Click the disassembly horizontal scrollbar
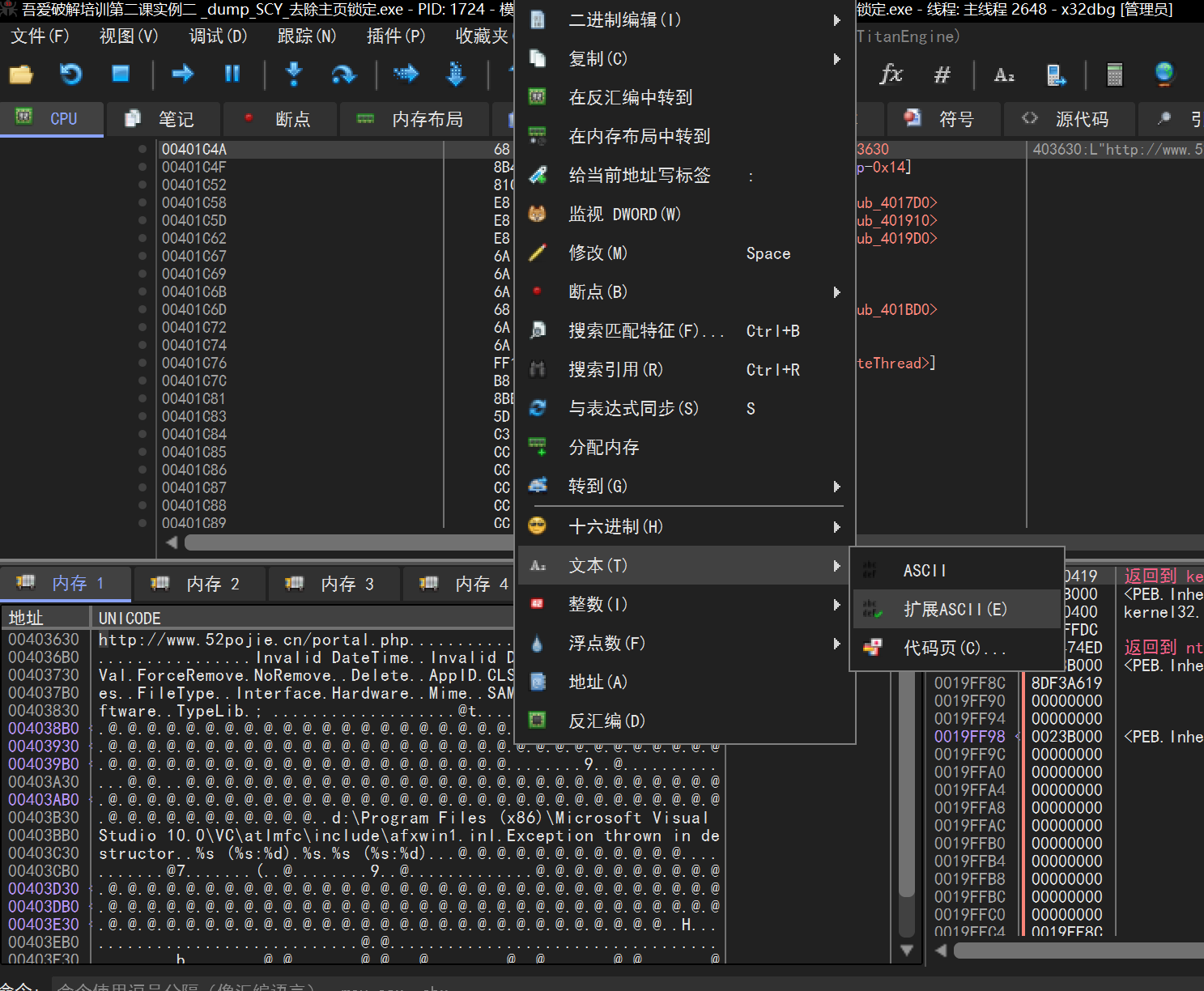Image resolution: width=1204 pixels, height=991 pixels. (x=348, y=542)
